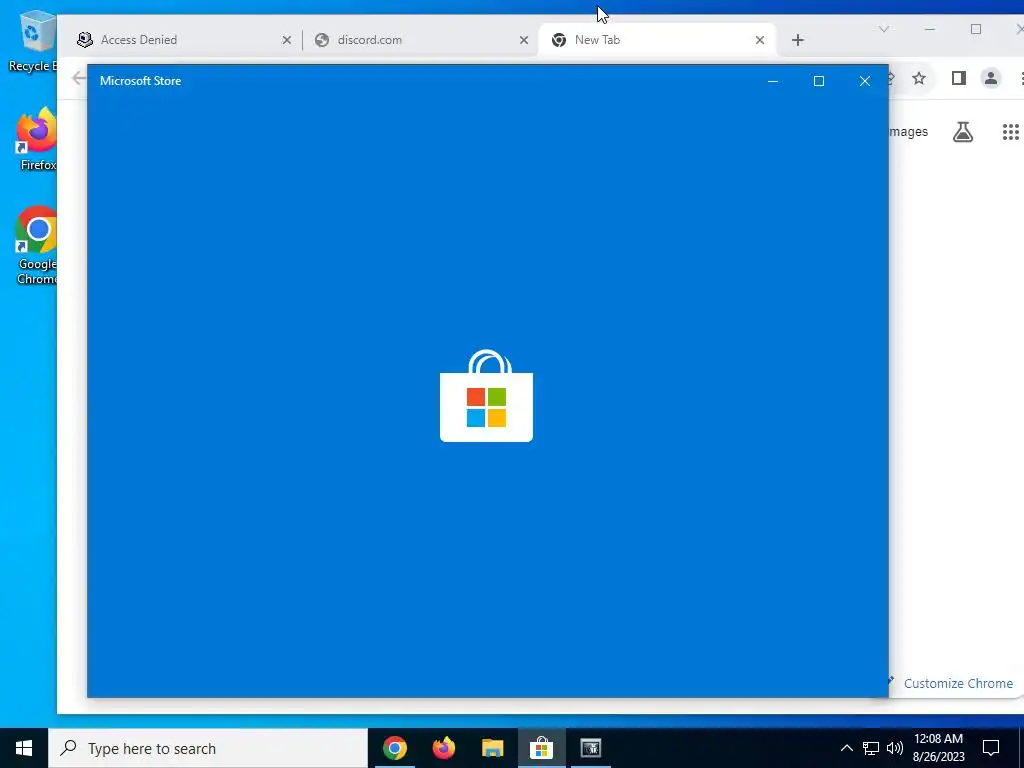1024x768 pixels.
Task: Open the Windows Start menu
Action: coord(24,748)
